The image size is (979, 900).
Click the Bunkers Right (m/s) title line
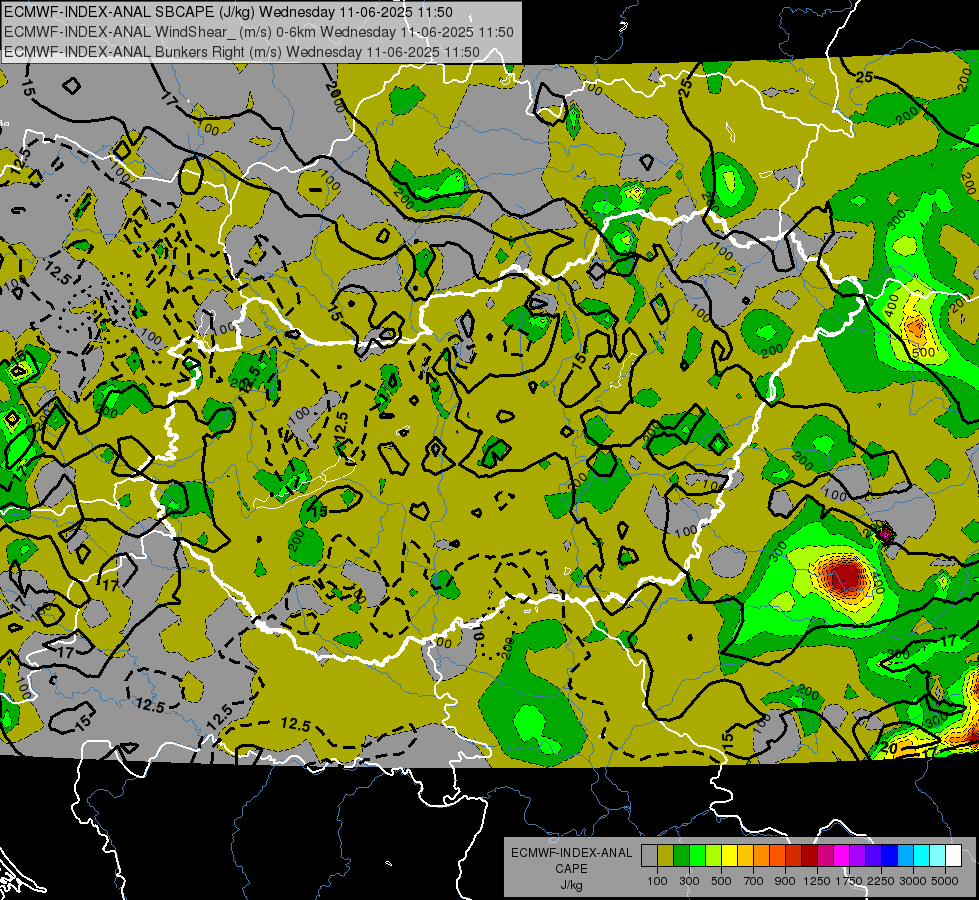coord(242,52)
